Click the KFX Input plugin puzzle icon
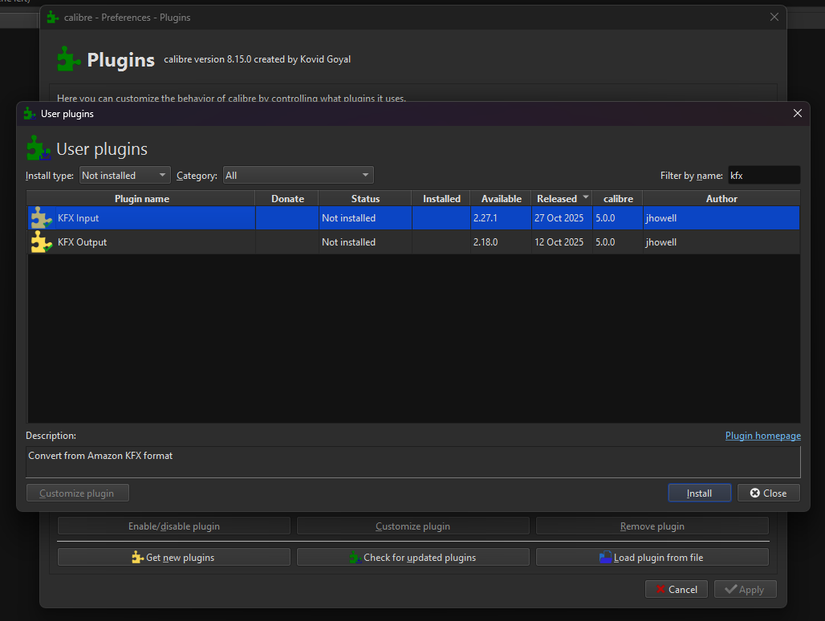The height and width of the screenshot is (621, 825). click(42, 218)
